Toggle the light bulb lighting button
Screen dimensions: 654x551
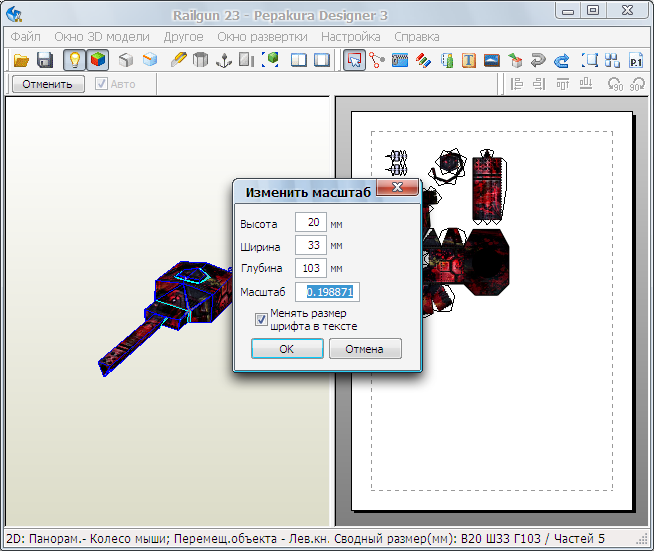[74, 60]
